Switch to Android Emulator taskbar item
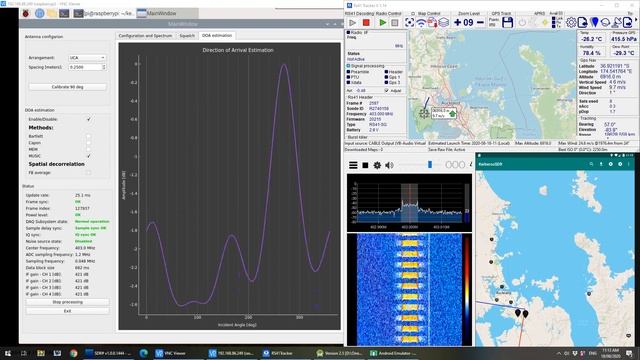This screenshot has height=360, width=640. (393, 353)
